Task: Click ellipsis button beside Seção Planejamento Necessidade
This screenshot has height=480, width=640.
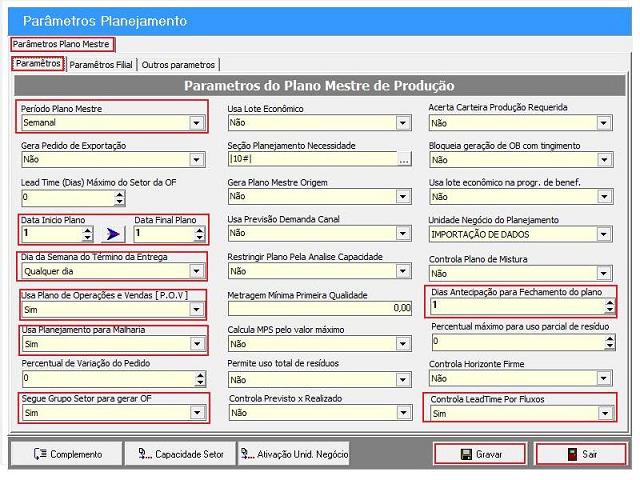Action: point(404,160)
